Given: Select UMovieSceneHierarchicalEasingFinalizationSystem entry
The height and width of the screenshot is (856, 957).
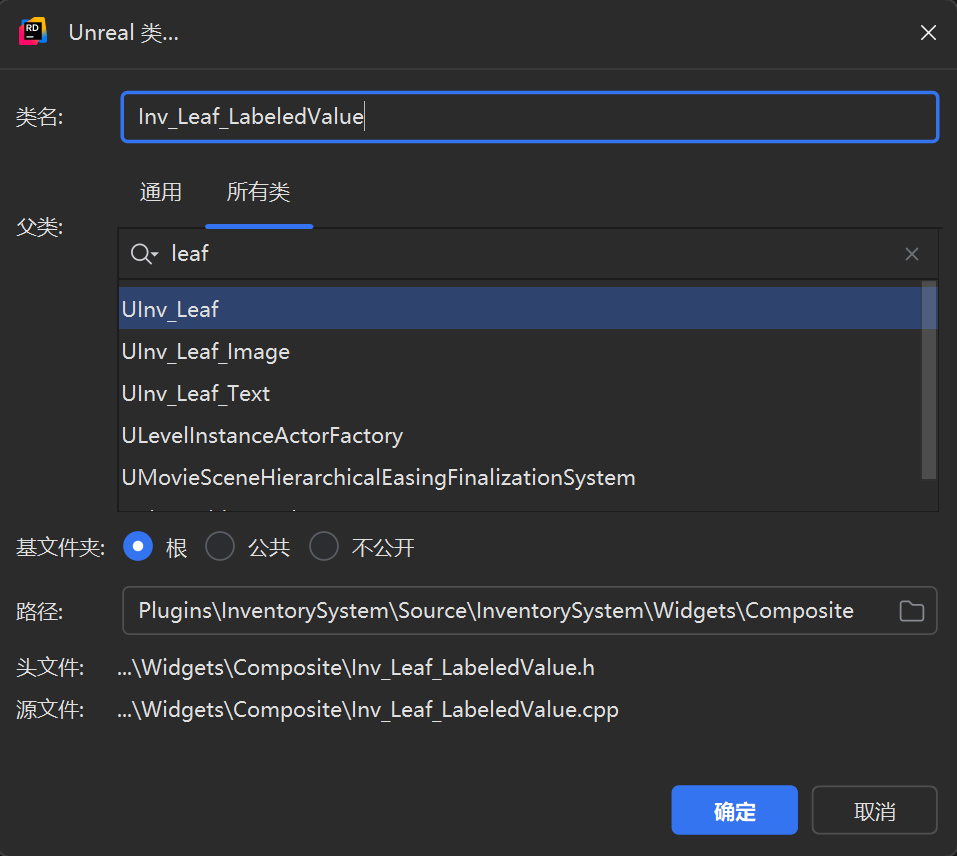Looking at the screenshot, I should pyautogui.click(x=519, y=478).
